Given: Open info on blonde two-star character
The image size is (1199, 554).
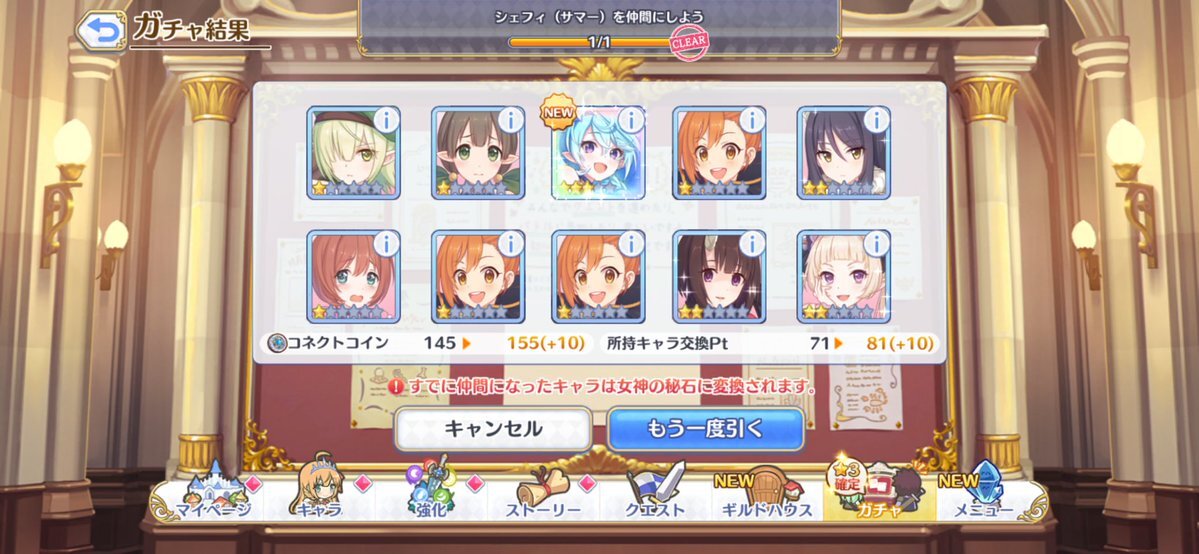Looking at the screenshot, I should (876, 243).
